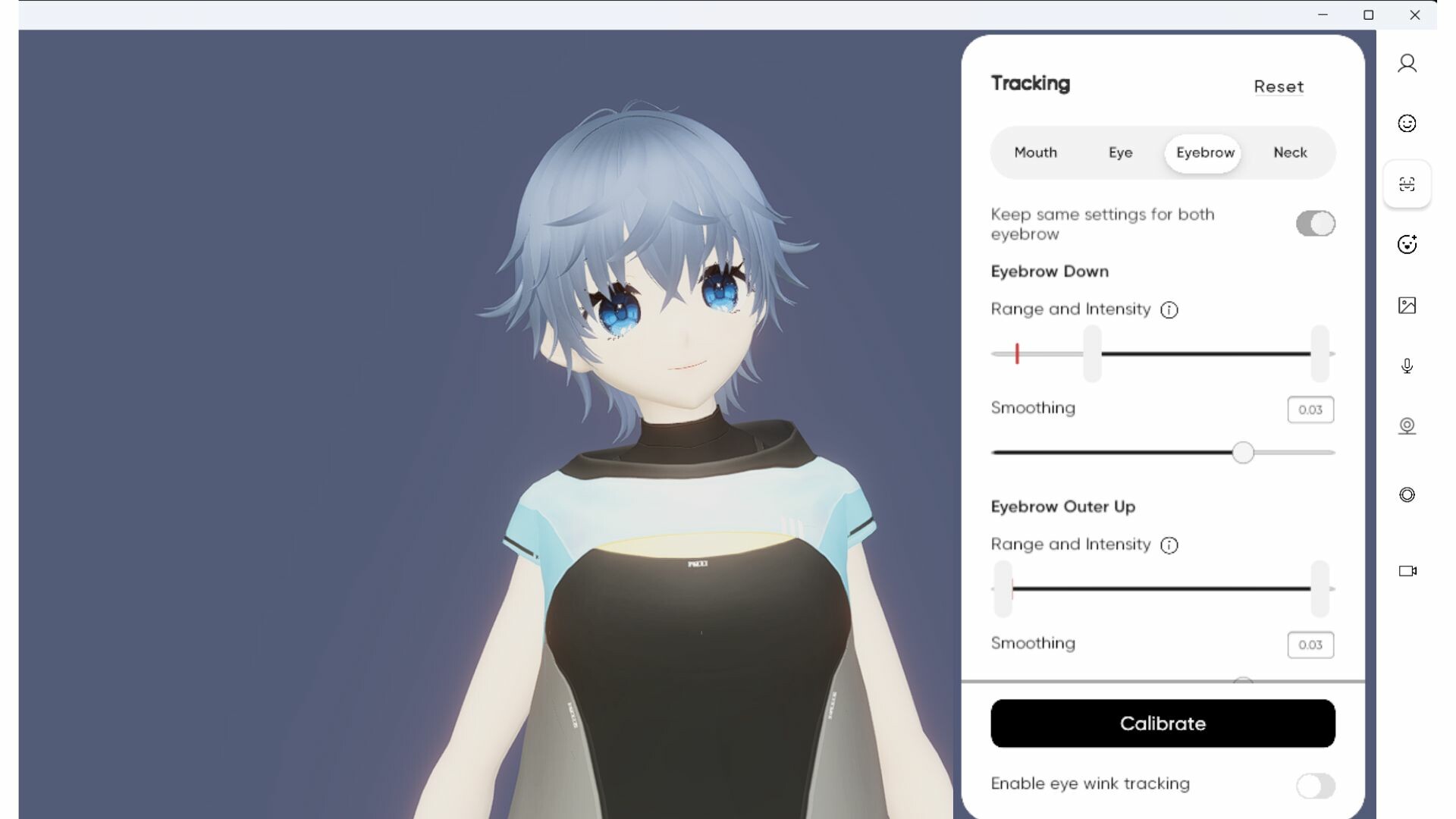The width and height of the screenshot is (1456, 819).
Task: Toggle keep same settings for both eyebrow
Action: pos(1315,224)
